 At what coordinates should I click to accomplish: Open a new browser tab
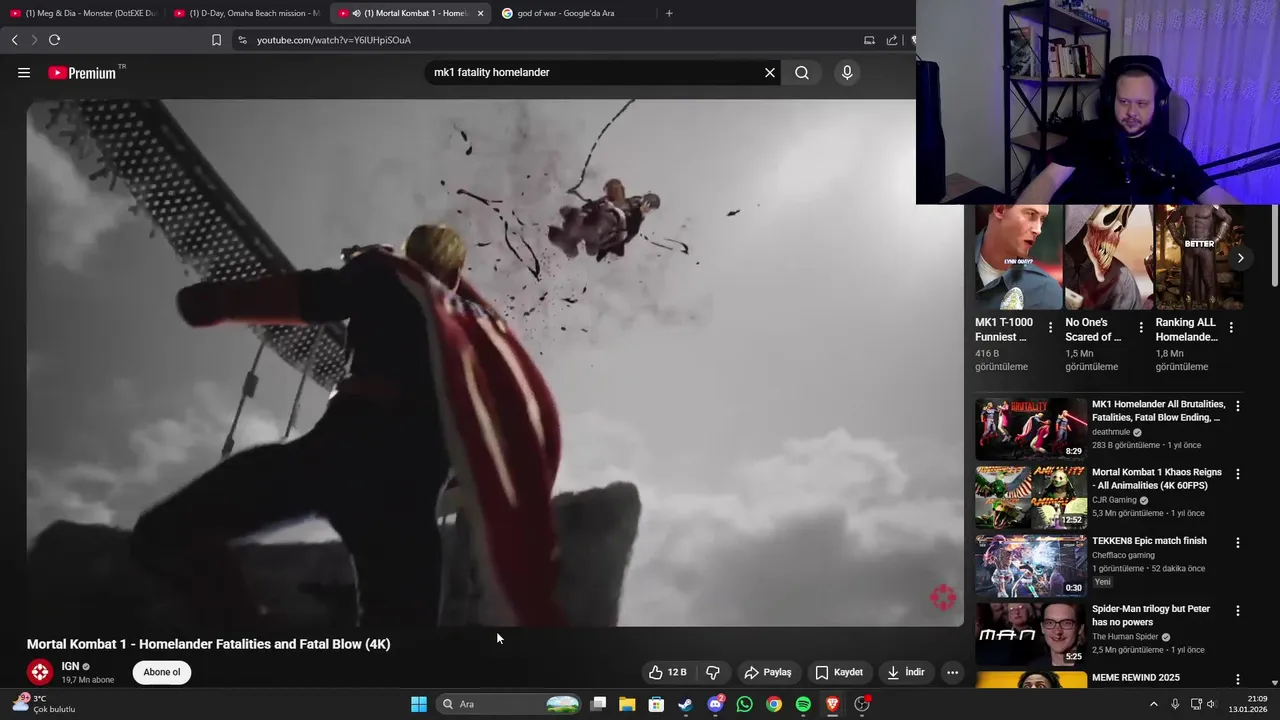(669, 13)
